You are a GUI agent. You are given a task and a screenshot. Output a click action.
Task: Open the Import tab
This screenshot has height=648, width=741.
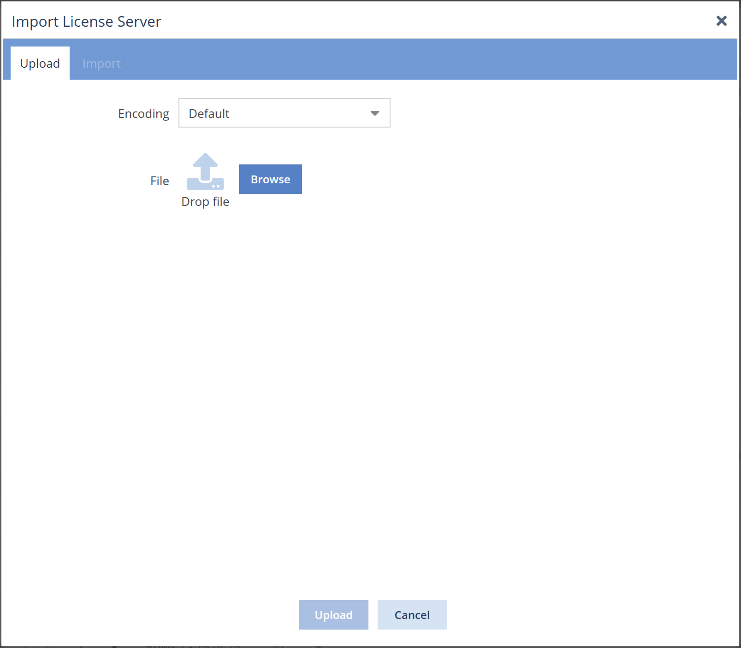point(101,63)
